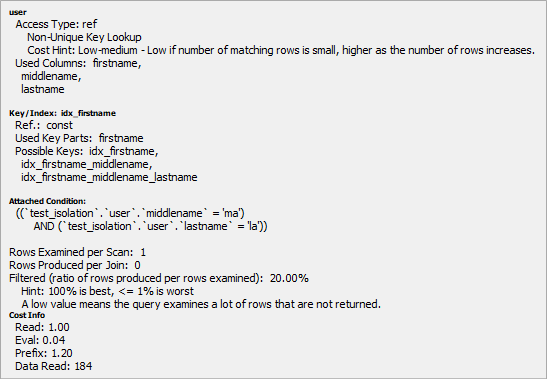Click the lastname = 'la' condition line
Image resolution: width=547 pixels, height=379 pixels.
click(150, 226)
